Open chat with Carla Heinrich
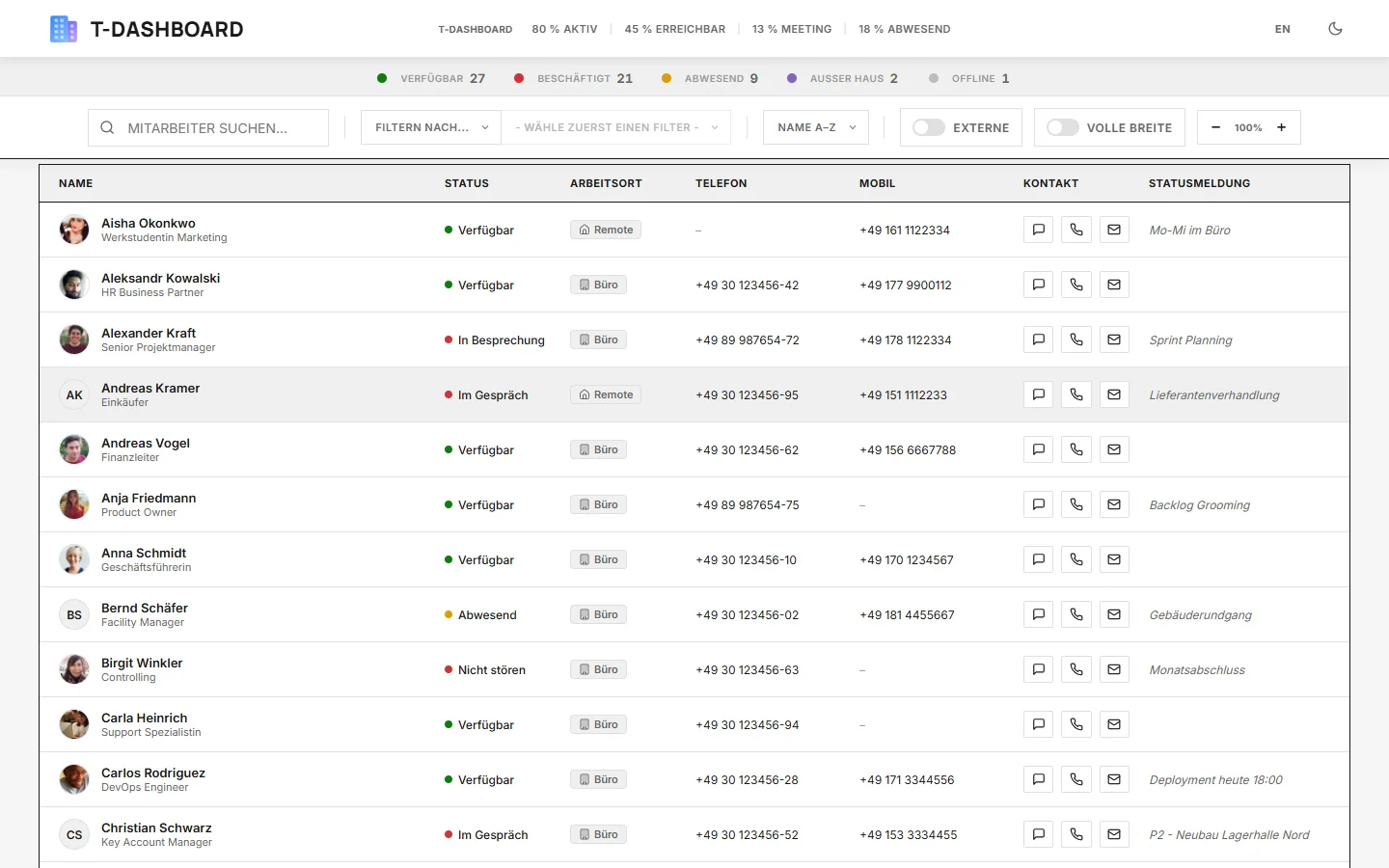This screenshot has height=868, width=1389. coord(1038,724)
